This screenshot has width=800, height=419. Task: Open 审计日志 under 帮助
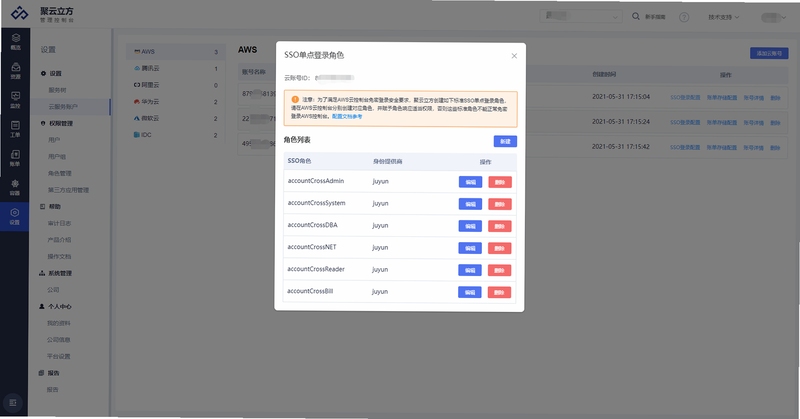tap(59, 223)
